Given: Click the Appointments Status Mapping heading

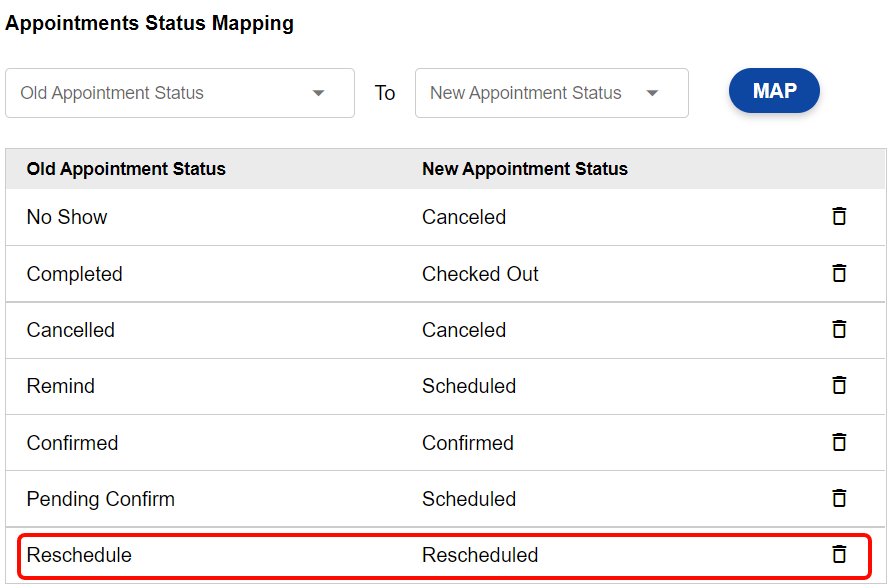Looking at the screenshot, I should click(x=150, y=23).
